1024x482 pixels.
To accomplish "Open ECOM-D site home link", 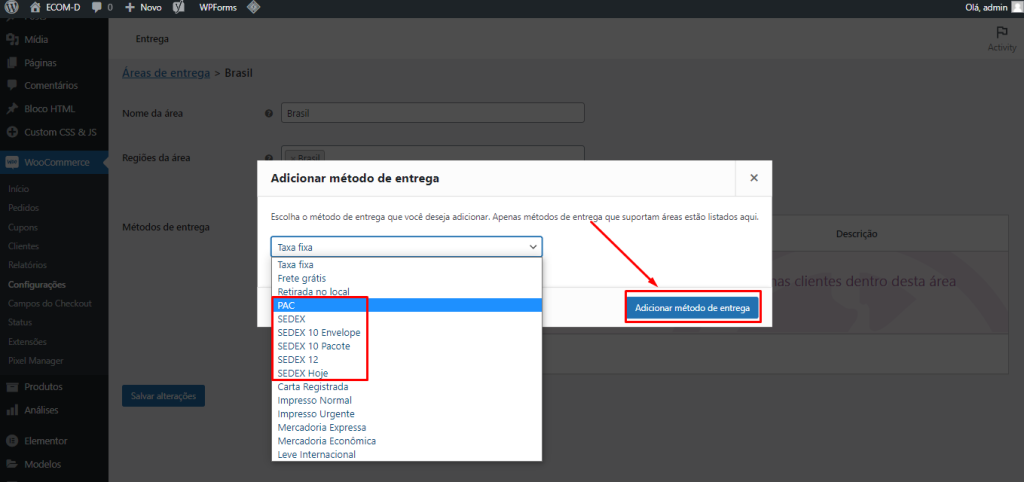I will 57,8.
